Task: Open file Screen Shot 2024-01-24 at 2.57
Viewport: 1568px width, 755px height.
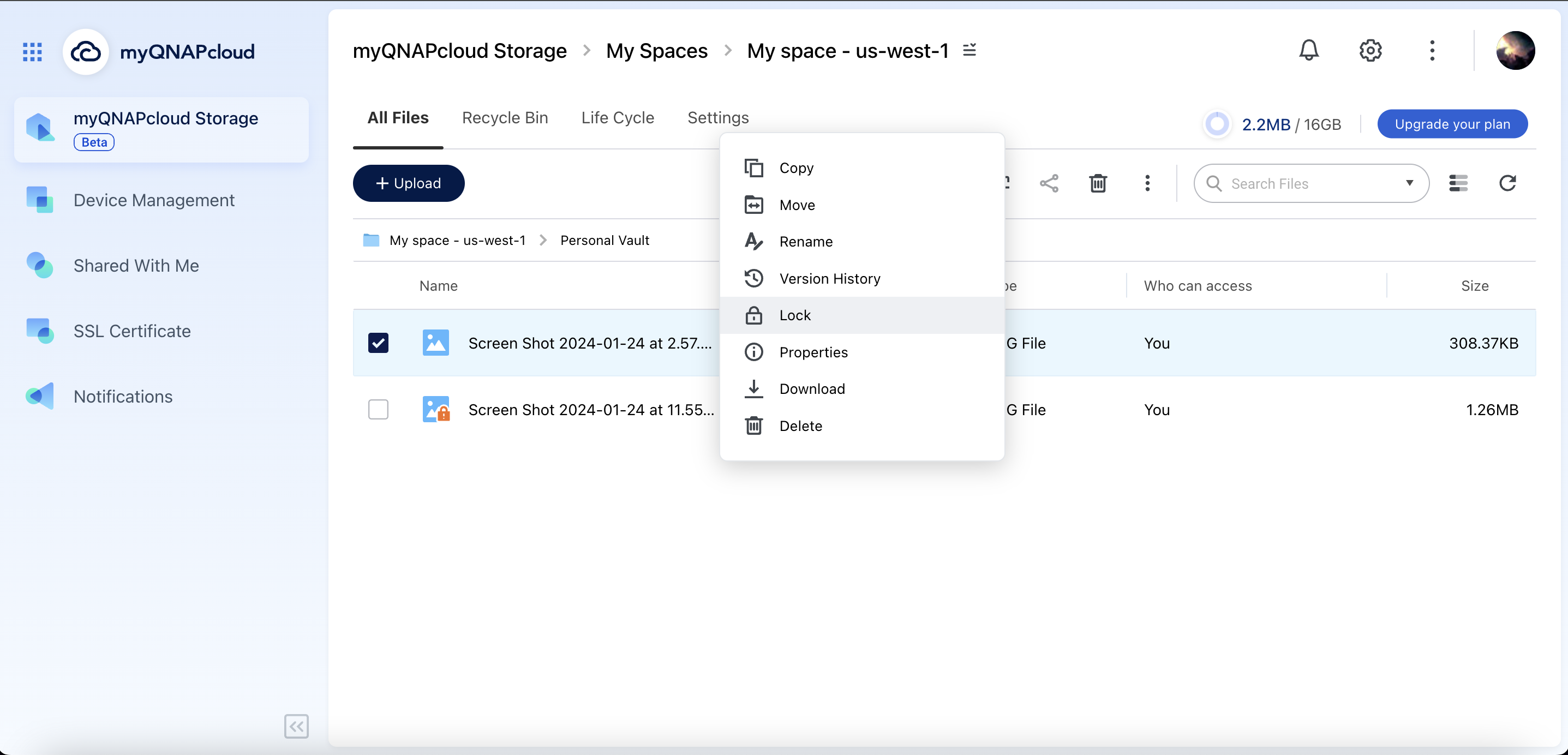Action: [590, 343]
